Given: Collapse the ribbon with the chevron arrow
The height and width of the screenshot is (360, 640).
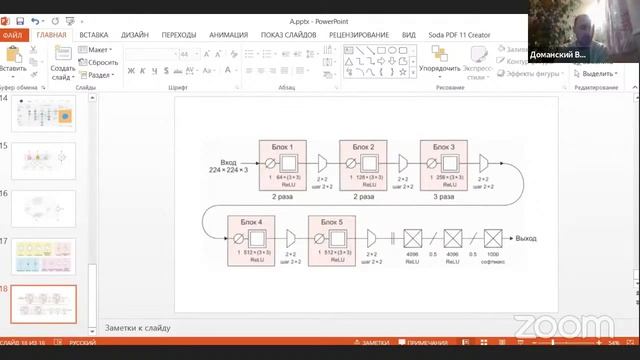Looking at the screenshot, I should coord(635,87).
